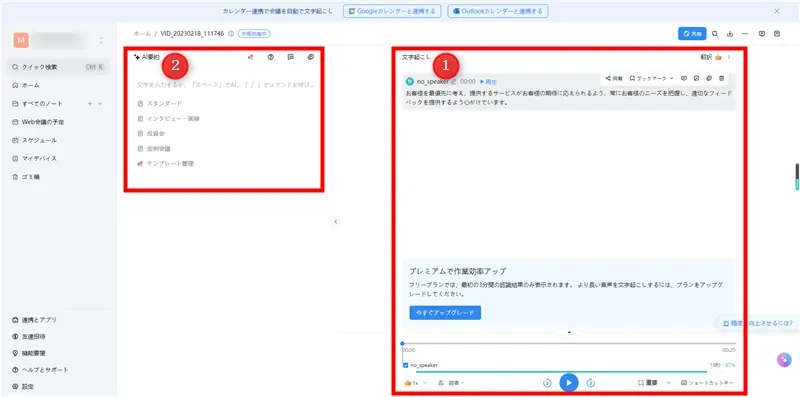The height and width of the screenshot is (397, 800).
Task: Click the audio progress bar slider
Action: pos(569,343)
